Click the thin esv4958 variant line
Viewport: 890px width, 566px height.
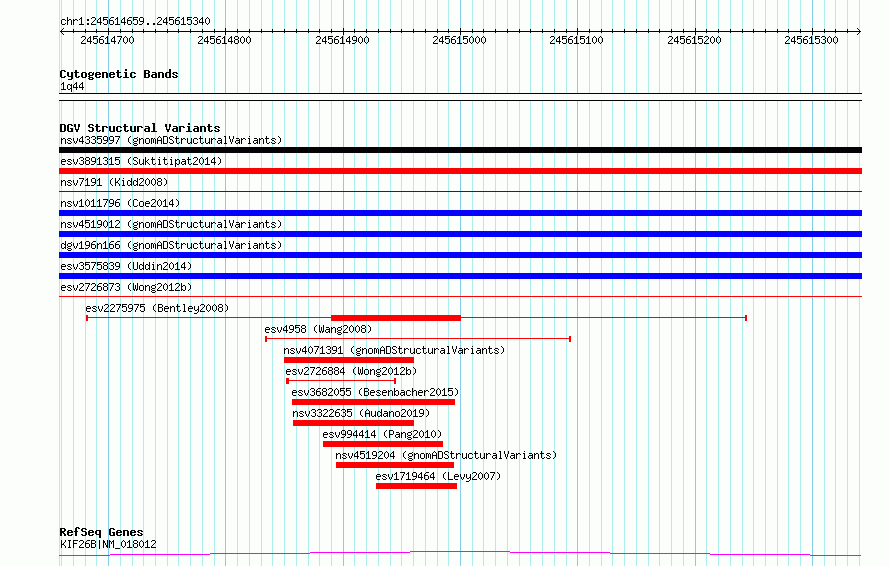click(x=418, y=339)
